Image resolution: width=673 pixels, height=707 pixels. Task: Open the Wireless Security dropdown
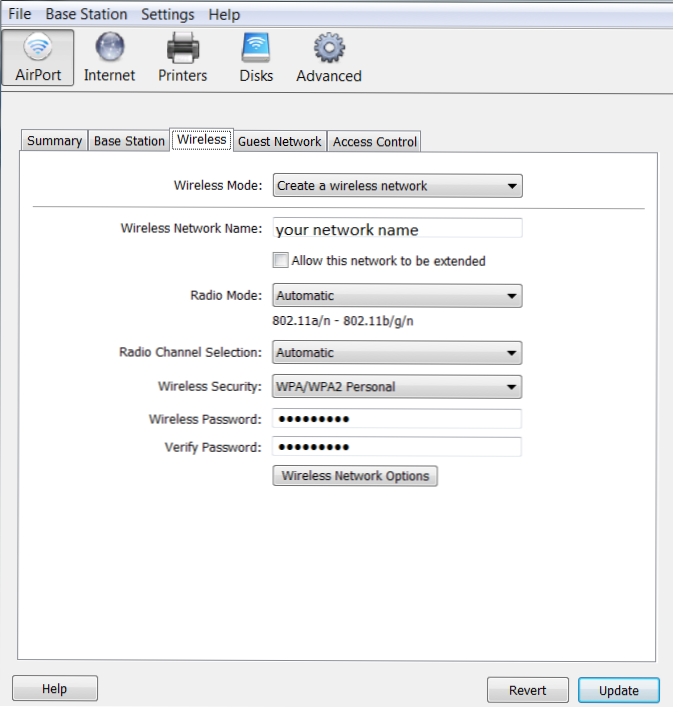click(397, 387)
